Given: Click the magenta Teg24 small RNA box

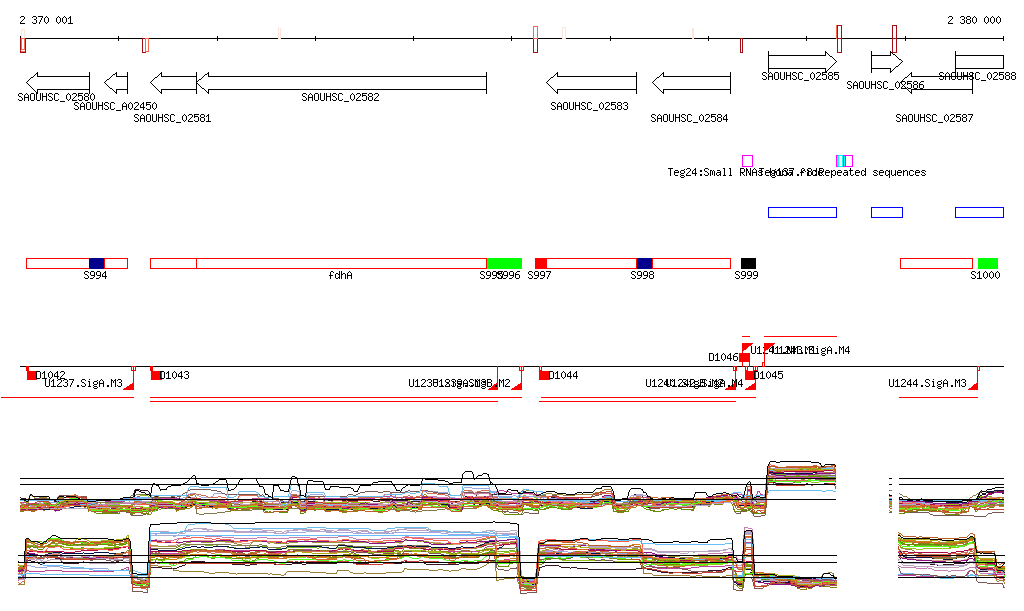Looking at the screenshot, I should pos(747,161).
